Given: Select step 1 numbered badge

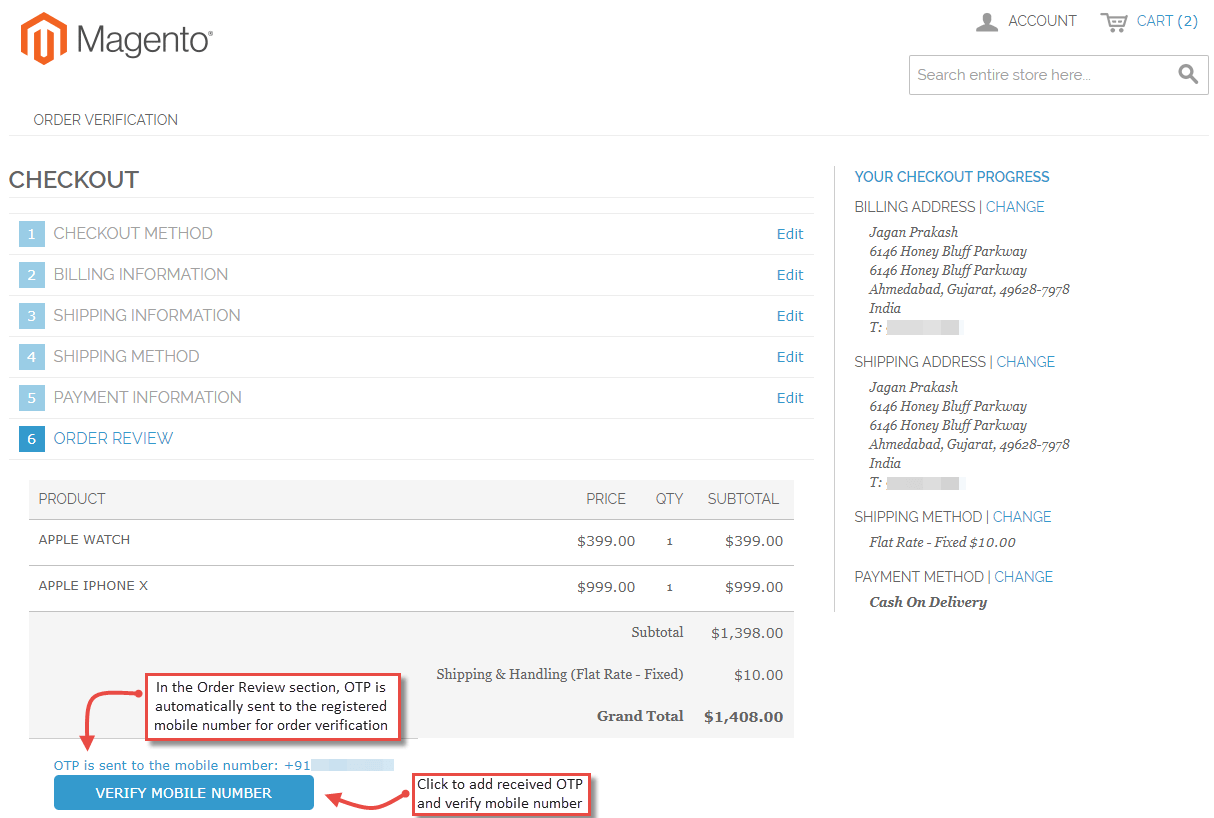Looking at the screenshot, I should tap(31, 233).
